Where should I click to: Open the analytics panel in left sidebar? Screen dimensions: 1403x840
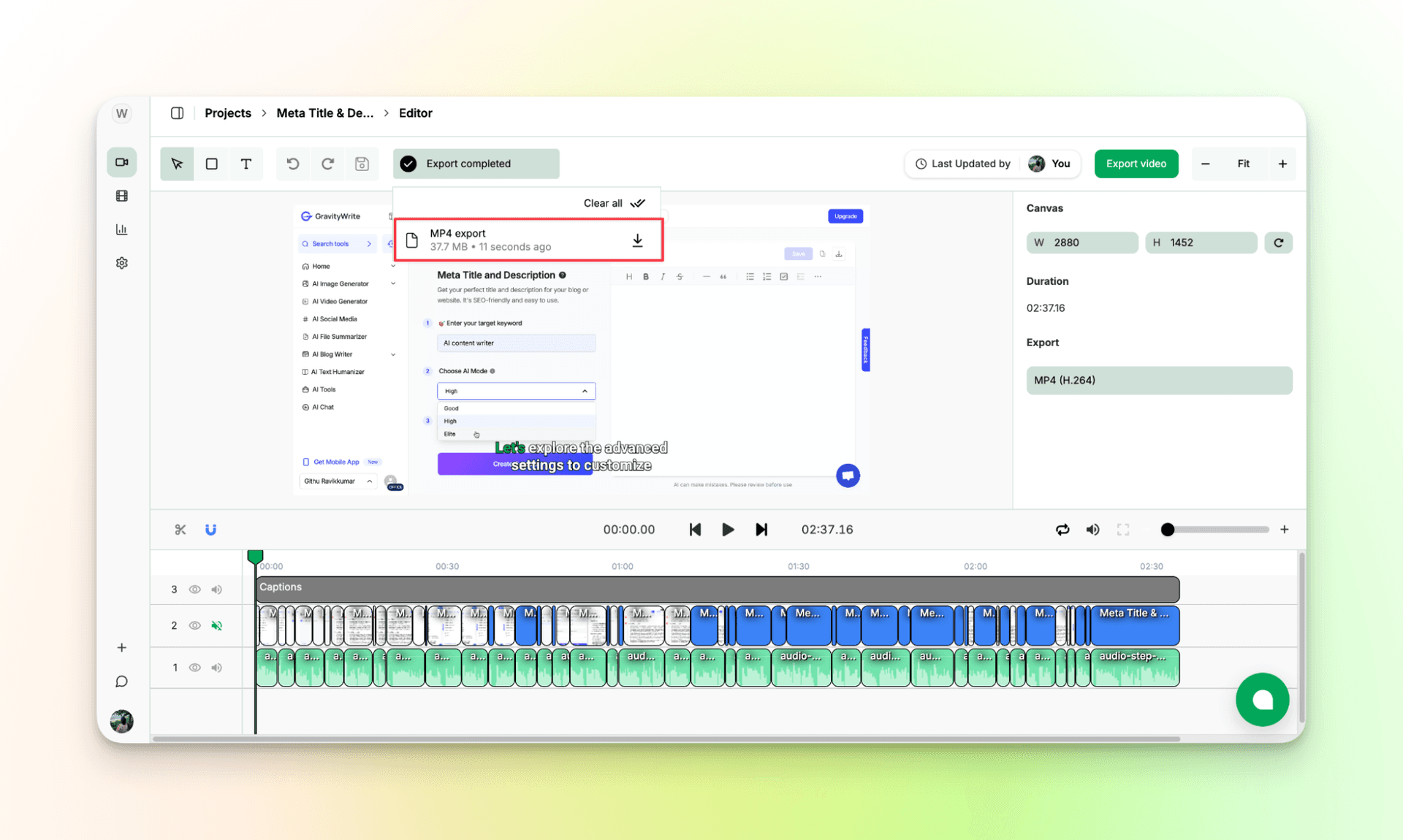coord(121,229)
